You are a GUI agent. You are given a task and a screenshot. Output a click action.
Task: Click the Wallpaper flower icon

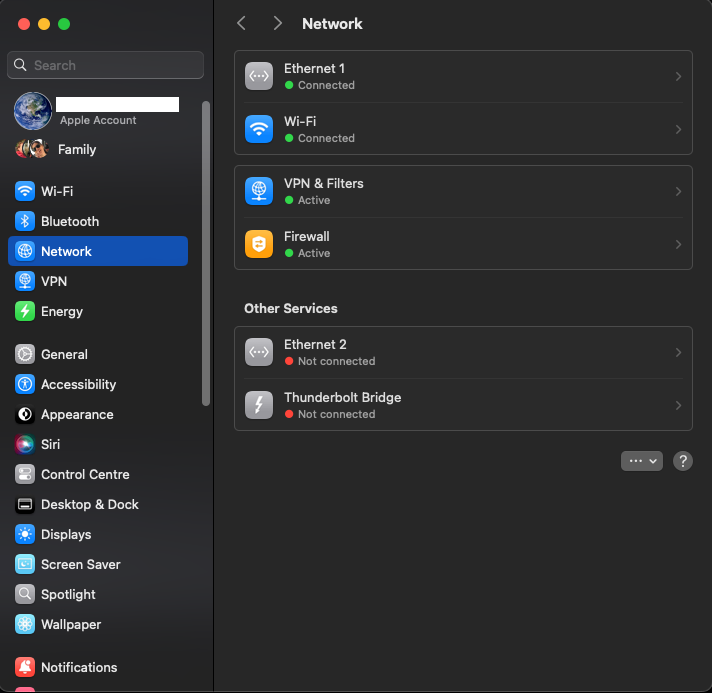[x=25, y=624]
